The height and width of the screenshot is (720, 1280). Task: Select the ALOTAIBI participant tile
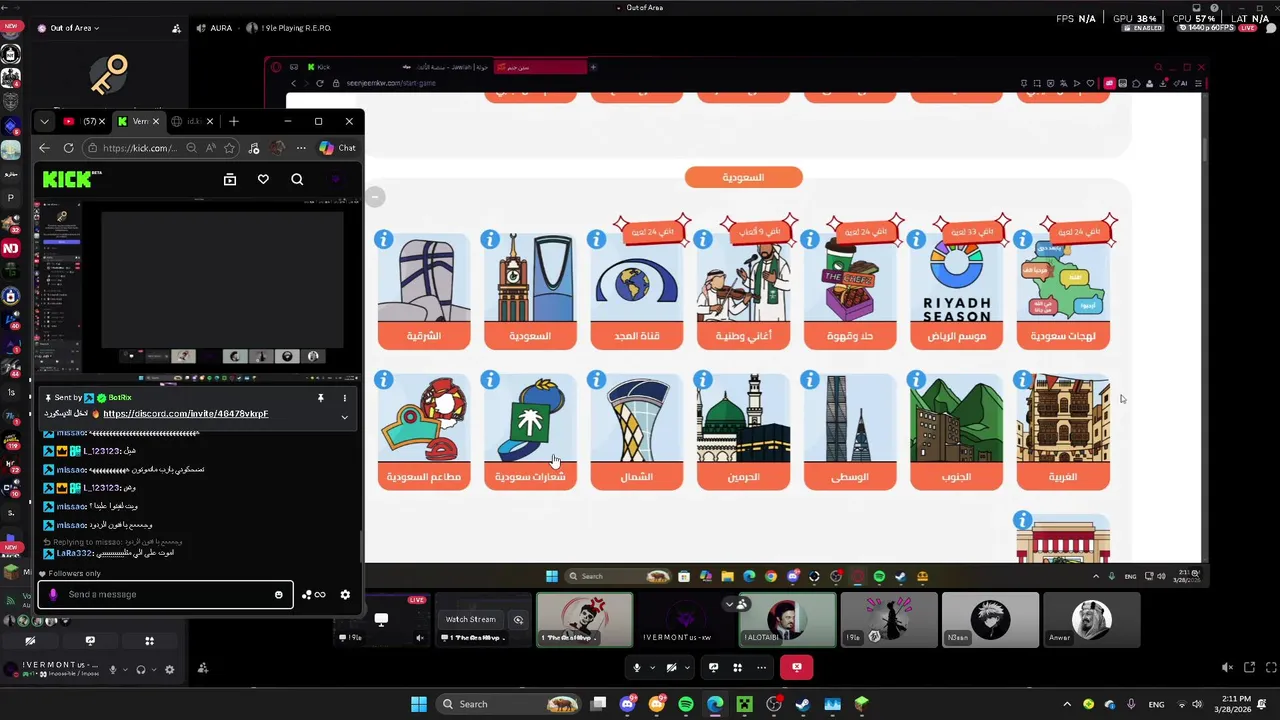pyautogui.click(x=787, y=620)
